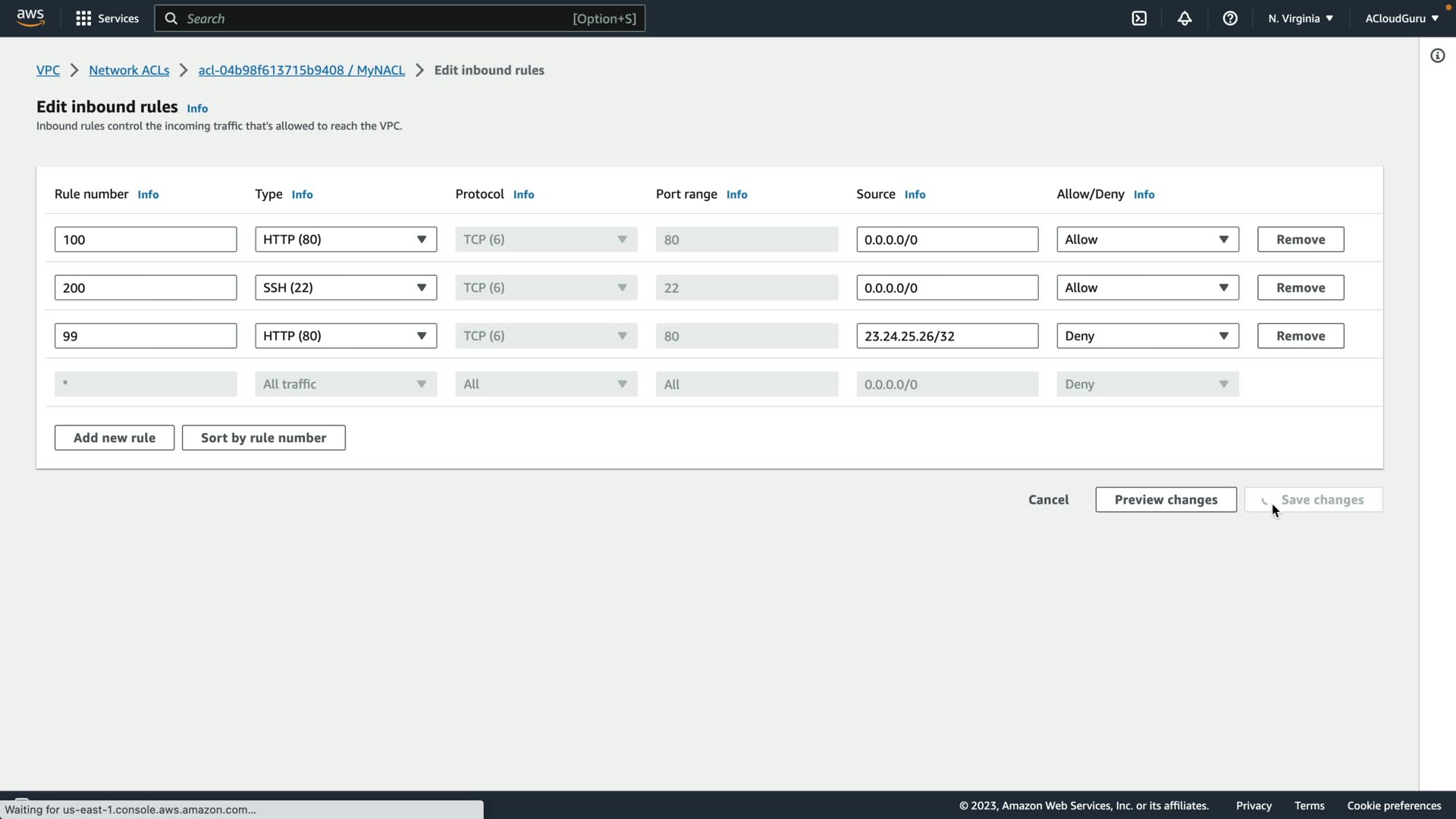Click Sort by rule number
The image size is (1456, 819).
(x=263, y=438)
